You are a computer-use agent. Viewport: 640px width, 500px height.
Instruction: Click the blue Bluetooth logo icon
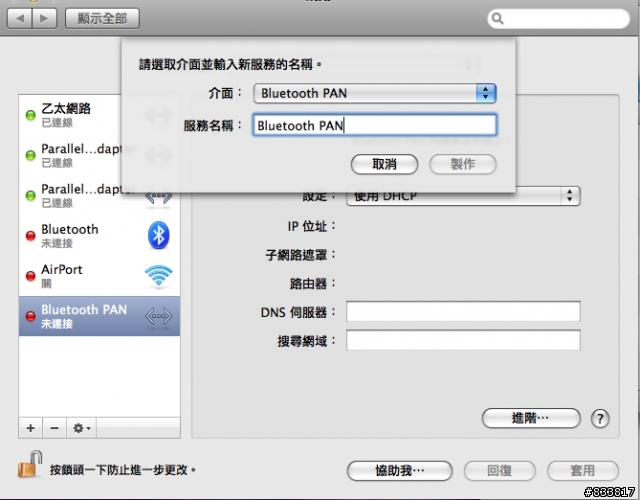pos(158,235)
